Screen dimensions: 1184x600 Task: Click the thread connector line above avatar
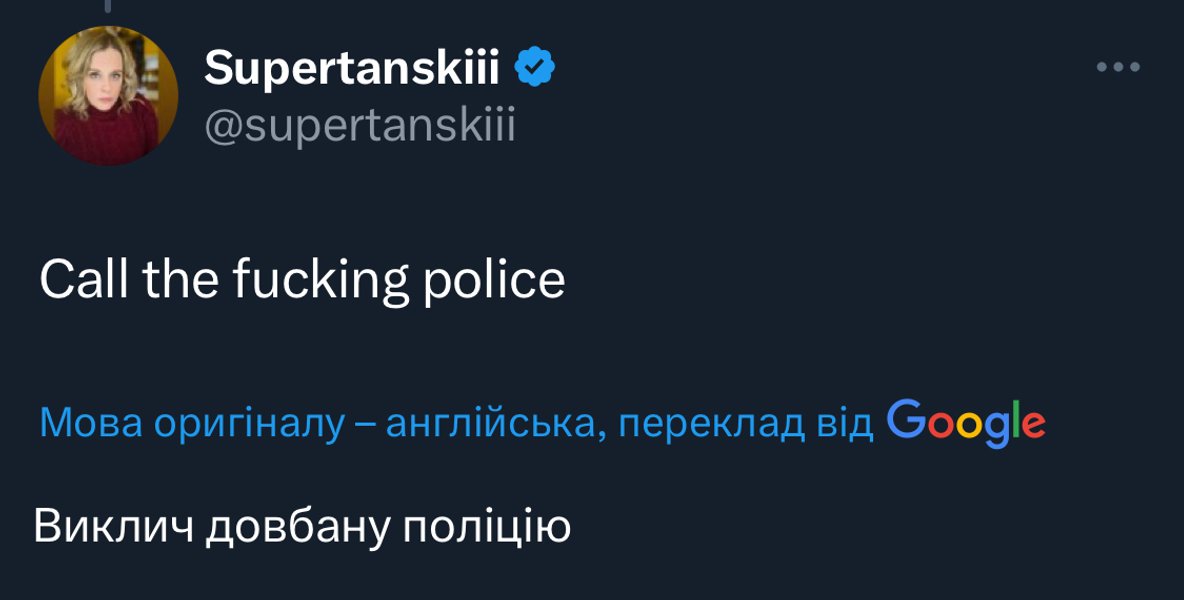tap(108, 6)
